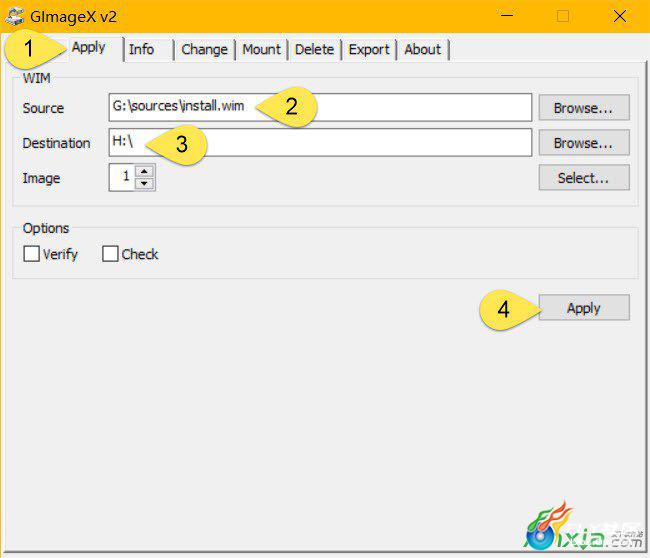Switch to the Mount tab
Screen dimensions: 650x558
[262, 50]
